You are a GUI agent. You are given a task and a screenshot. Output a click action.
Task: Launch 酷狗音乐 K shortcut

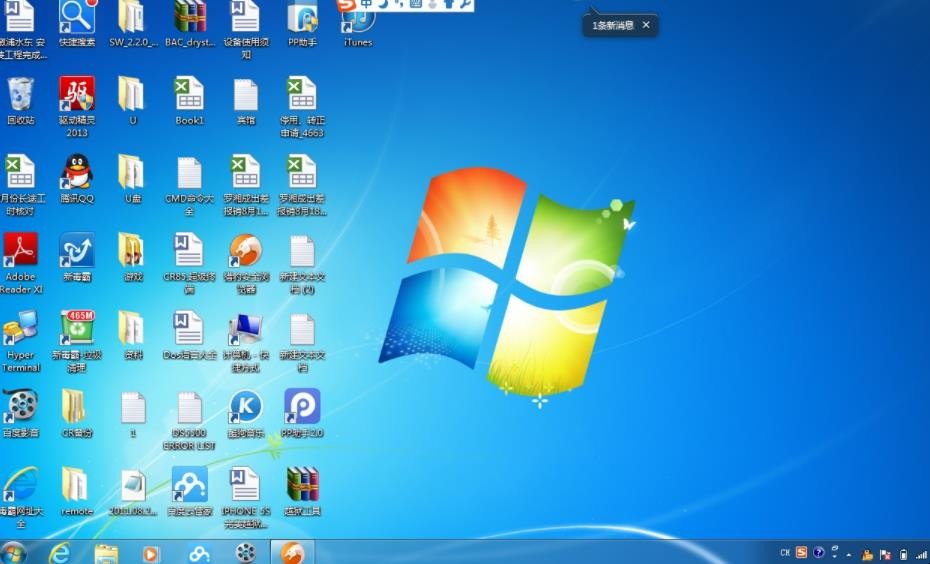coord(246,414)
